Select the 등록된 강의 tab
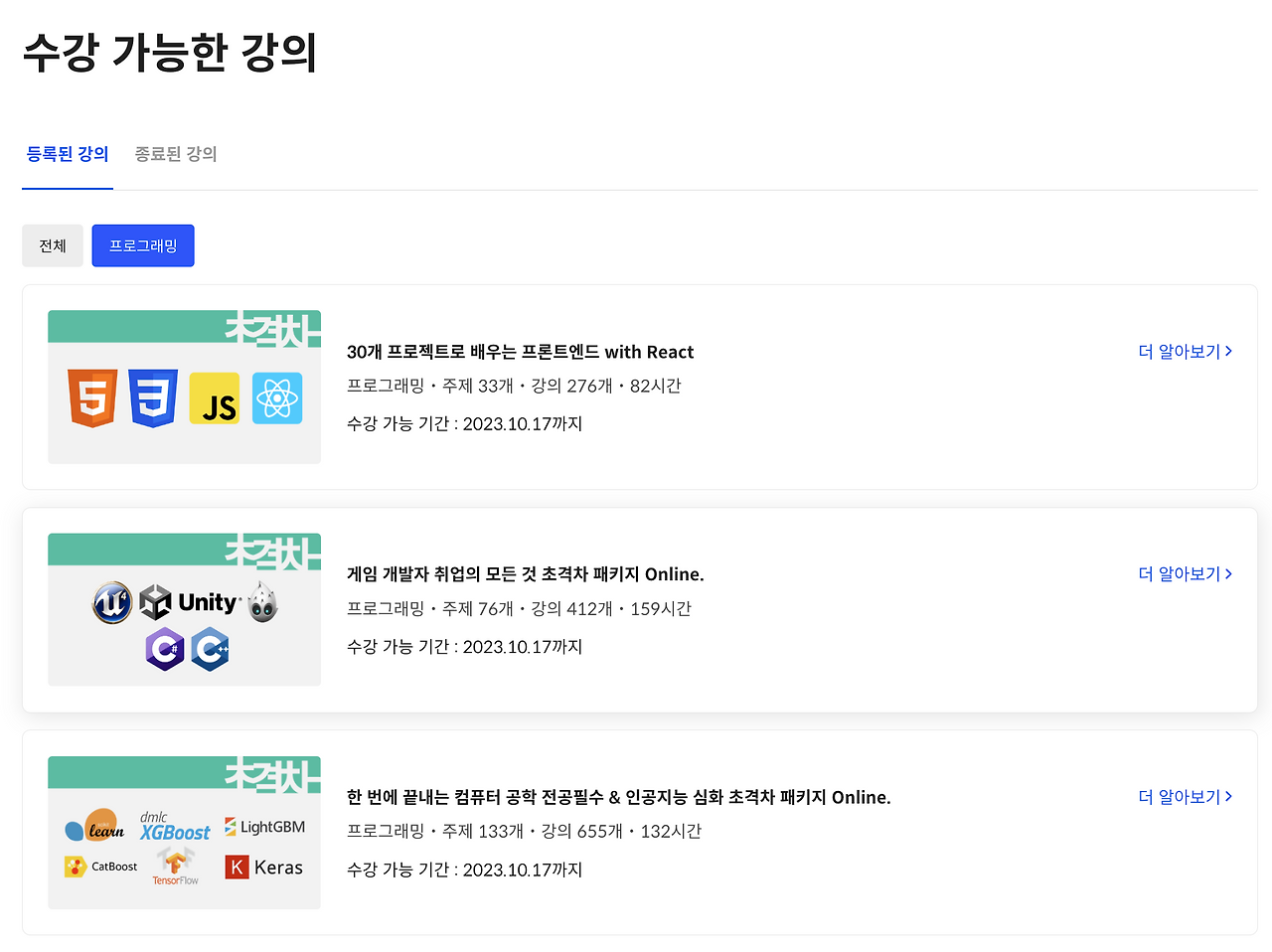1272x952 pixels. [x=67, y=154]
